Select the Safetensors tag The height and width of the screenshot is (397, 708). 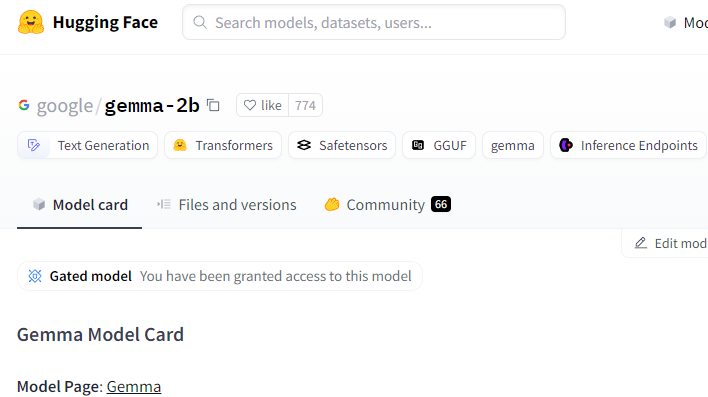coord(342,145)
